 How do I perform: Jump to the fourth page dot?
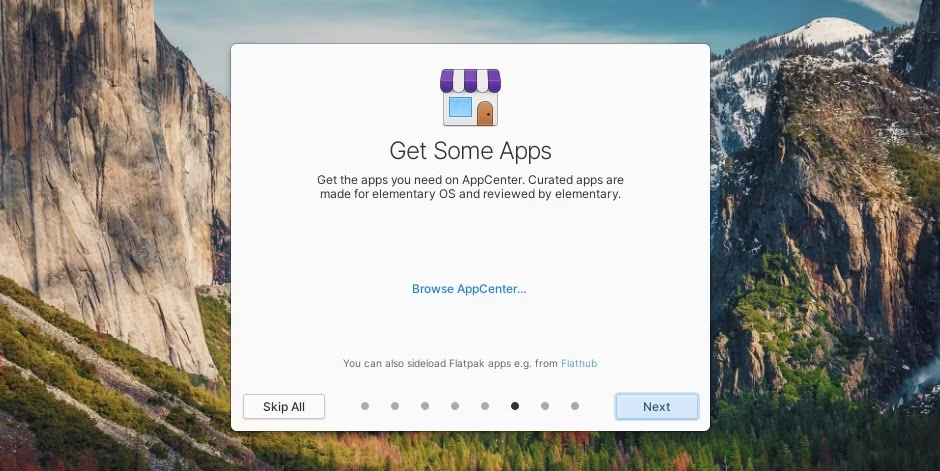(x=454, y=406)
